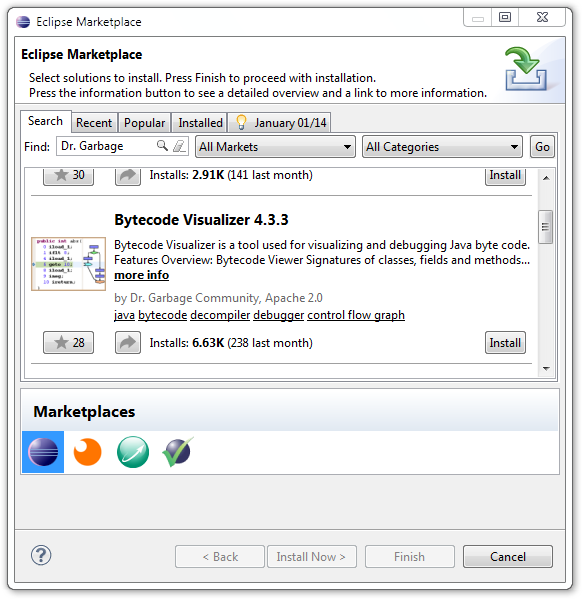
Task: Share the Bytecode Visualizer entry
Action: 128,343
